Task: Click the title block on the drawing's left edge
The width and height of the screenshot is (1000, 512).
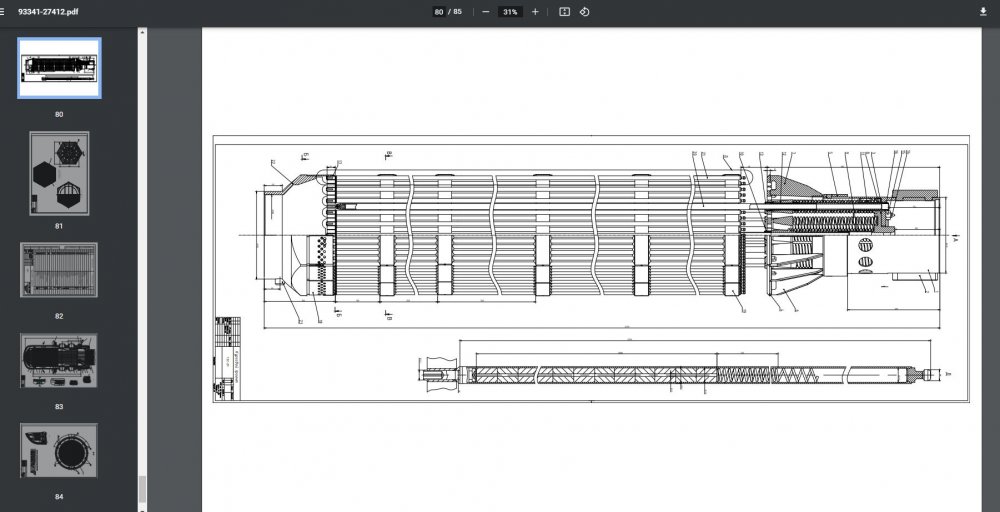Action: click(x=227, y=358)
